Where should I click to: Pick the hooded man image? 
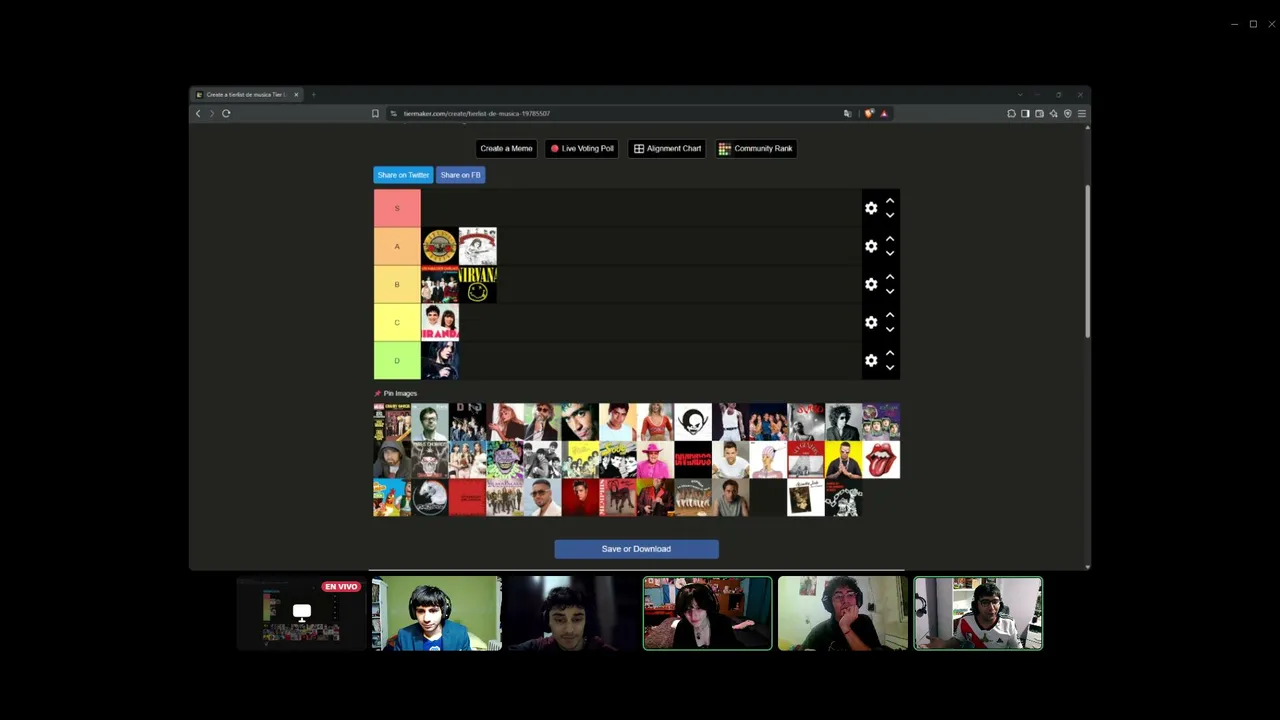pyautogui.click(x=392, y=460)
